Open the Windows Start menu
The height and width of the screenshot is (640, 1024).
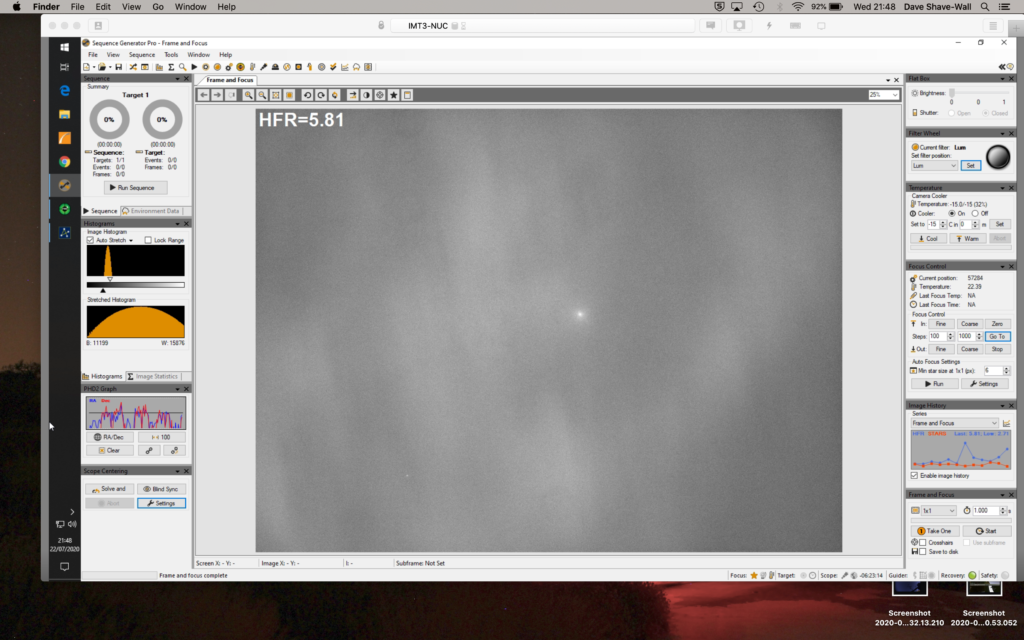tap(64, 47)
